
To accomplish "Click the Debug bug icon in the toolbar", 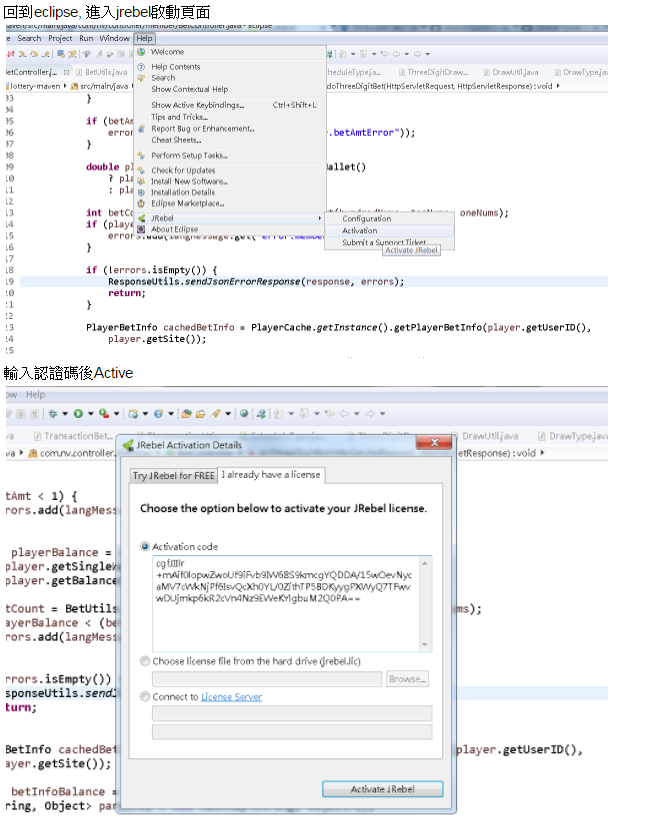I will click(x=52, y=414).
